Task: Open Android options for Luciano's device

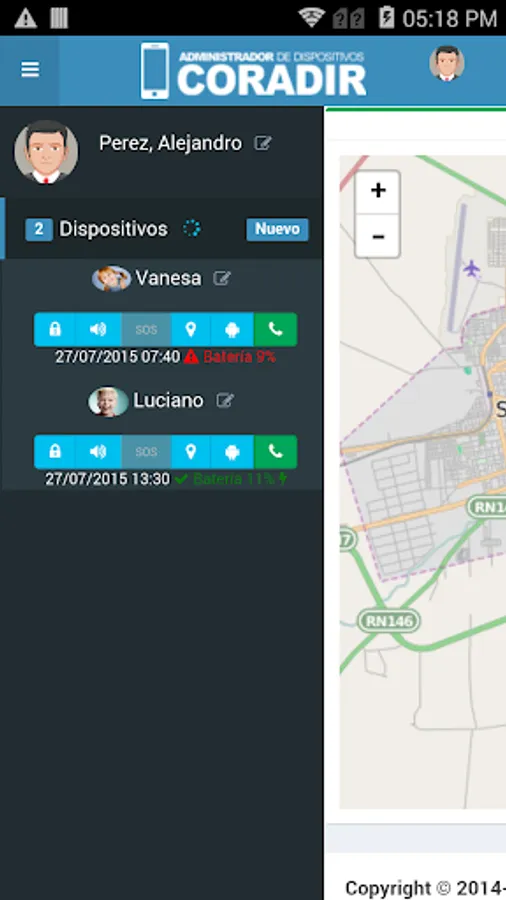Action: [x=232, y=452]
